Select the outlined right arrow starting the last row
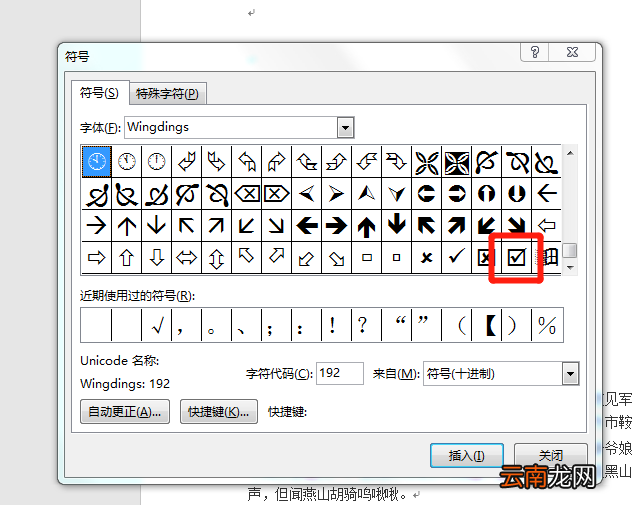633x505 pixels. point(96,257)
